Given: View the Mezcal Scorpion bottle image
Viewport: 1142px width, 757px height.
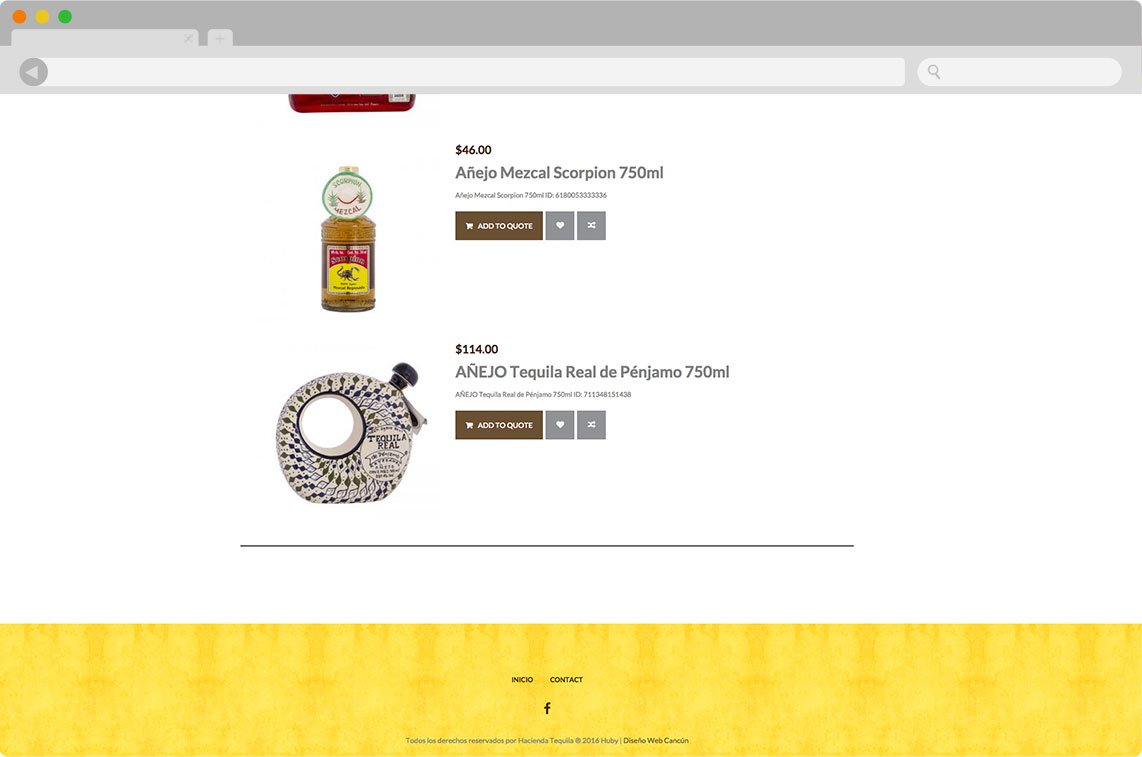Looking at the screenshot, I should coord(349,238).
